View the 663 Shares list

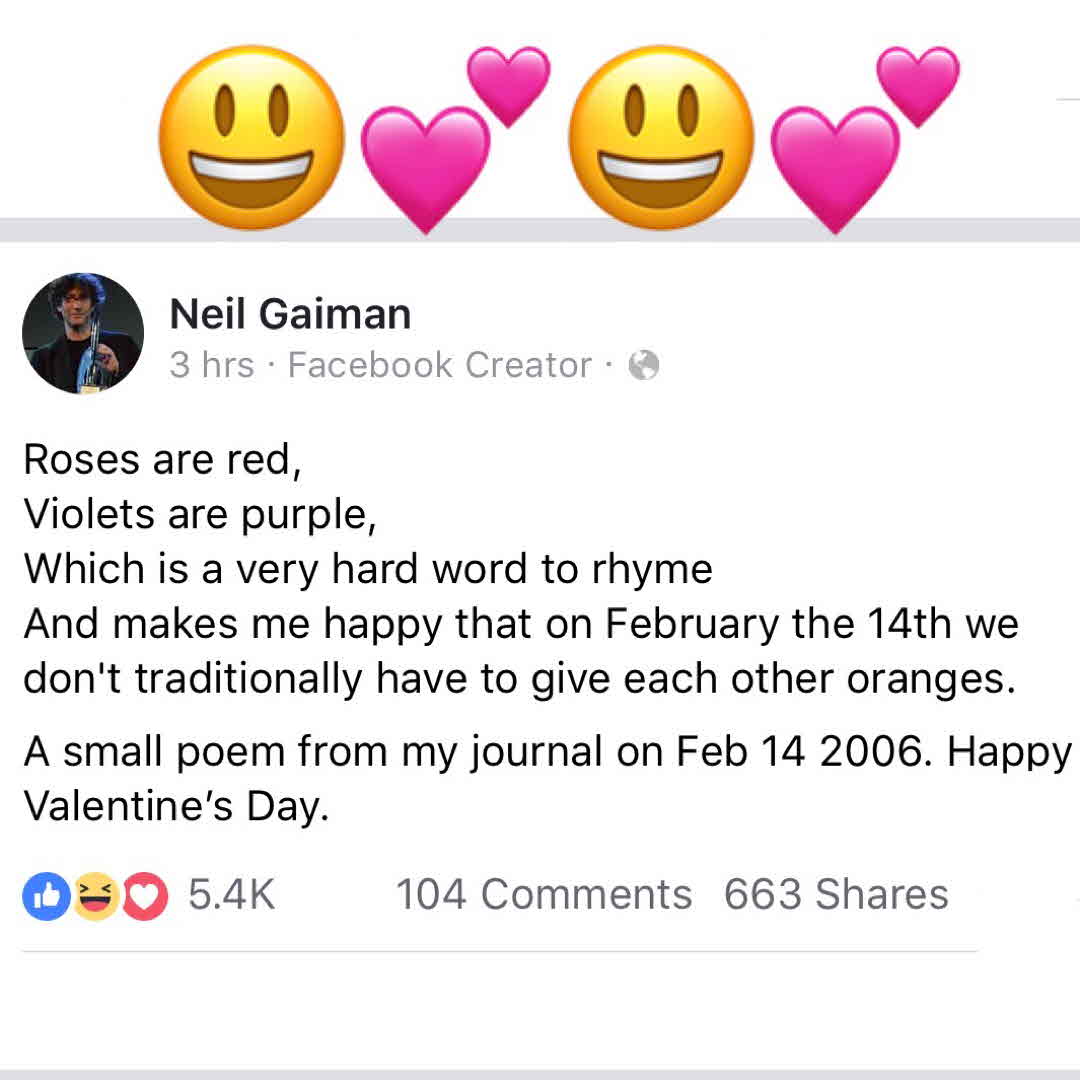tap(836, 894)
